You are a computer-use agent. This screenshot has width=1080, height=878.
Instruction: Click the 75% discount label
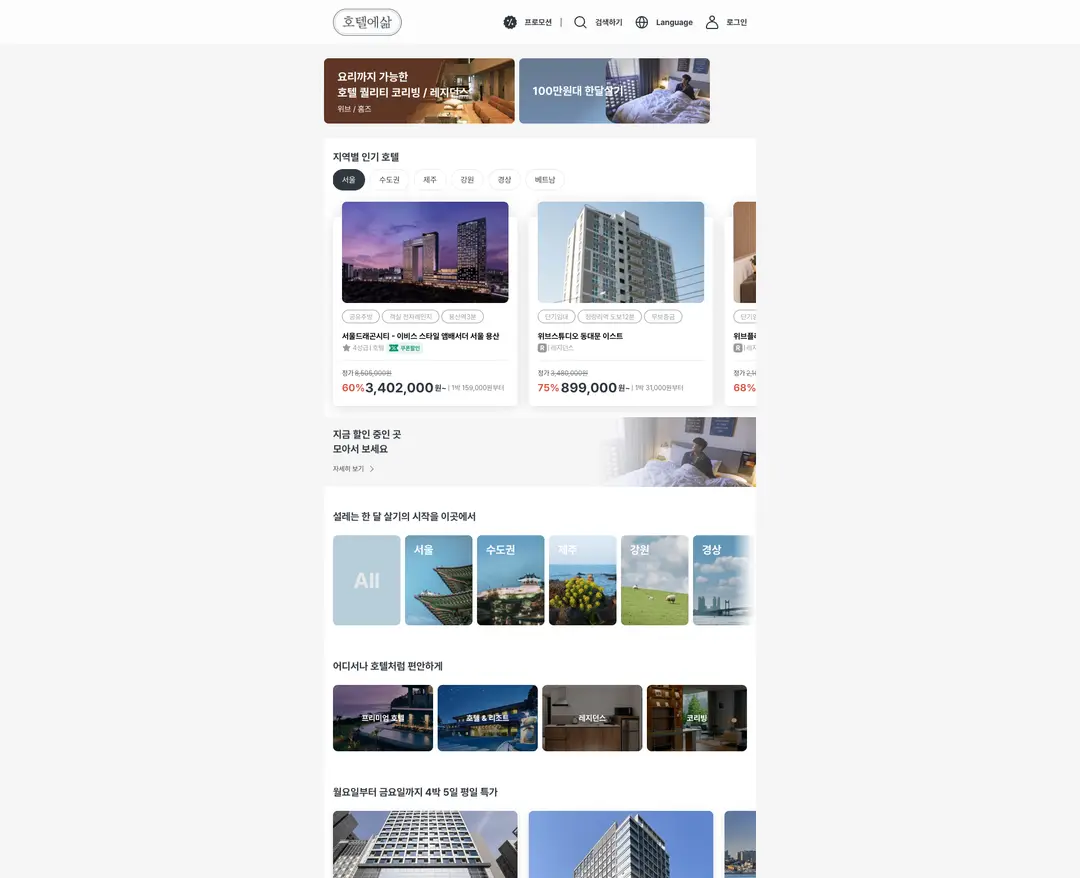[548, 388]
